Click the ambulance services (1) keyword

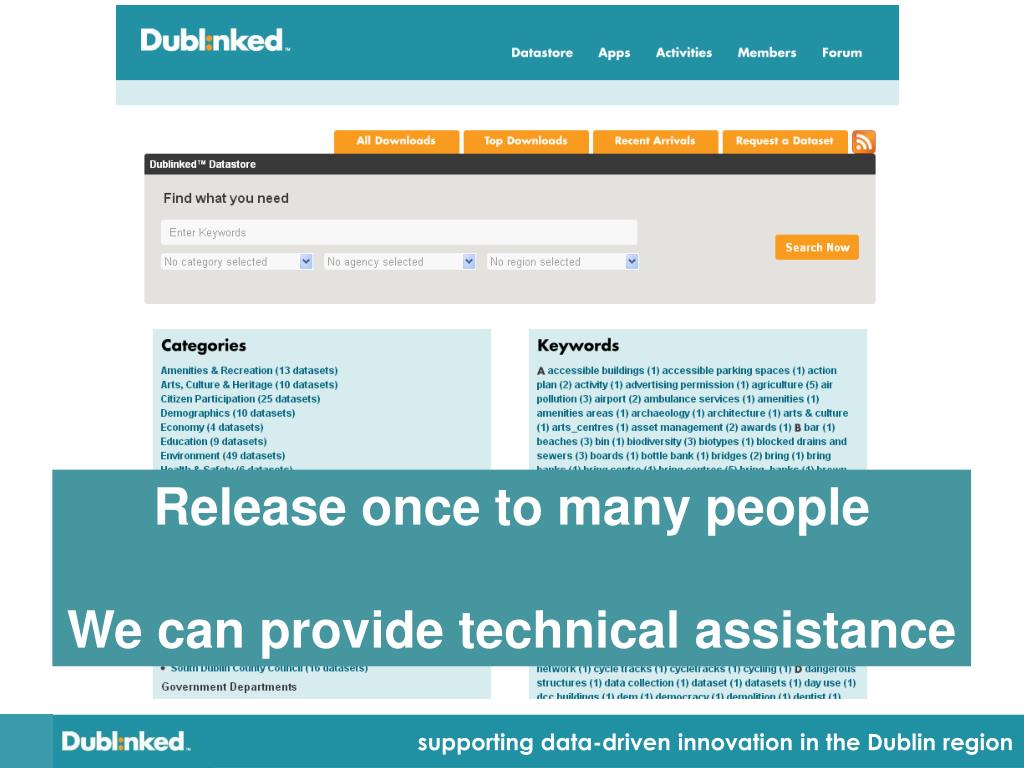pyautogui.click(x=699, y=399)
